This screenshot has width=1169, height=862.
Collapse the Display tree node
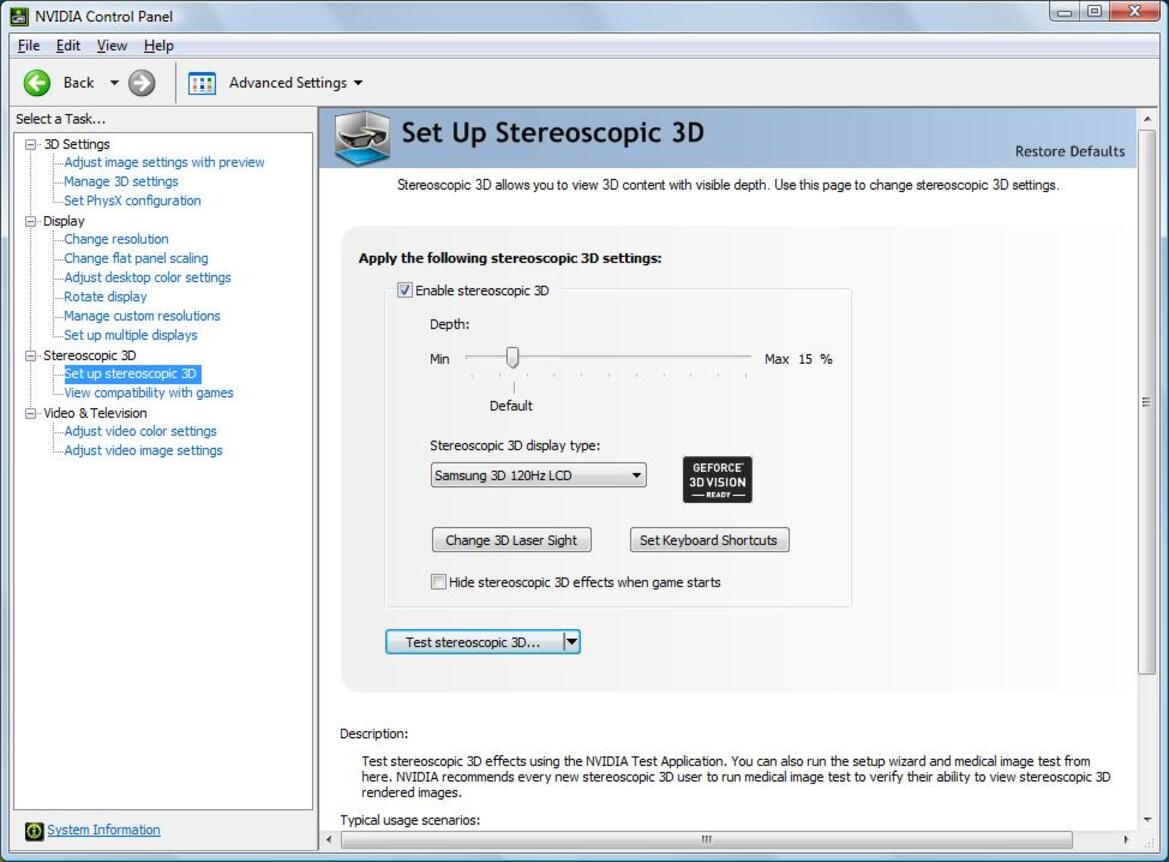[x=31, y=221]
